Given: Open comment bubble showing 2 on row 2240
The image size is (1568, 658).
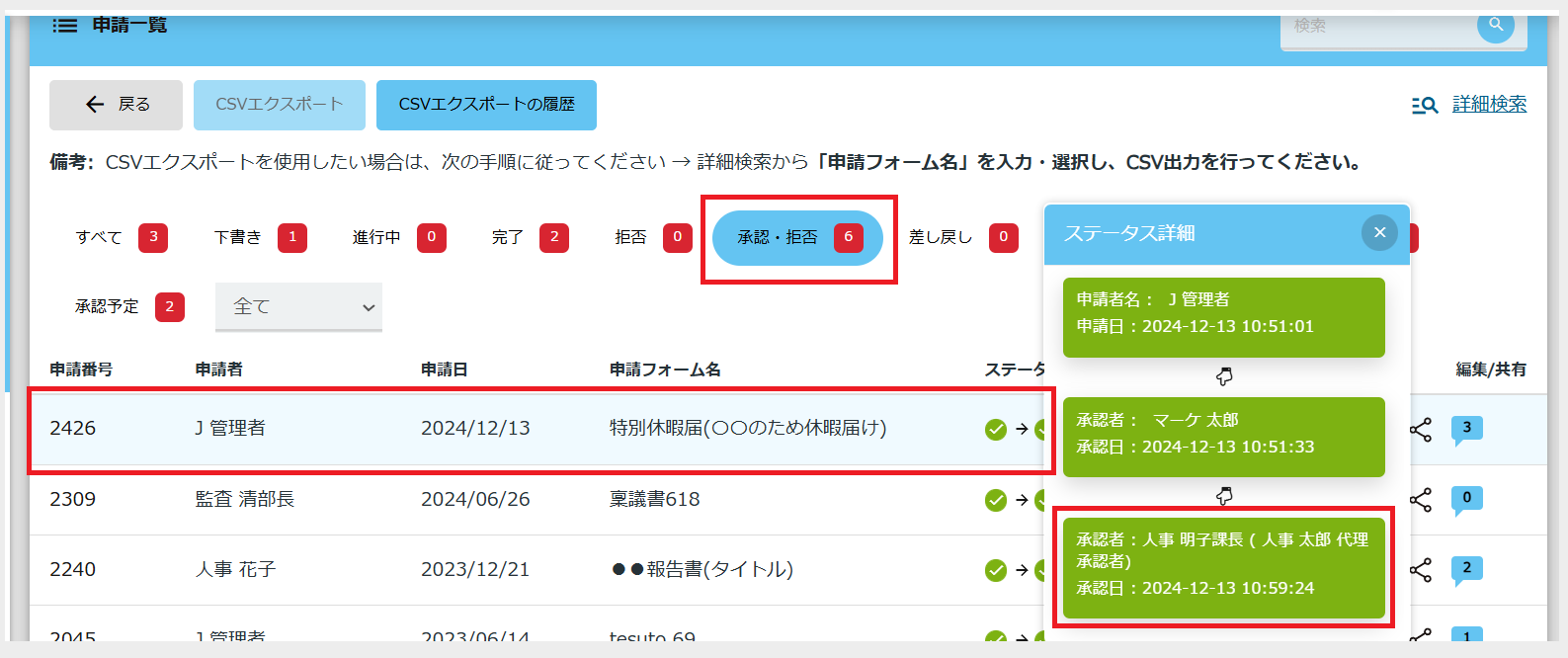Looking at the screenshot, I should pos(1466,569).
